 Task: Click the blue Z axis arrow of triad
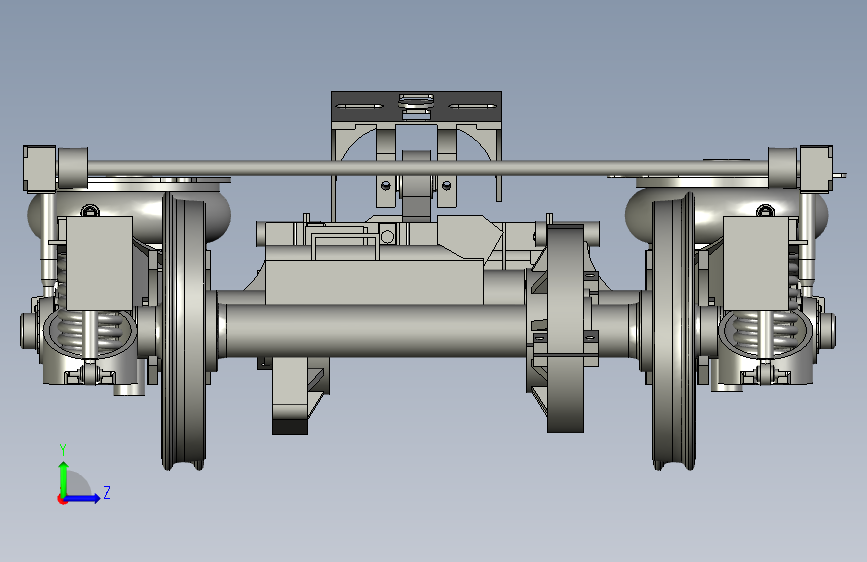(x=83, y=498)
